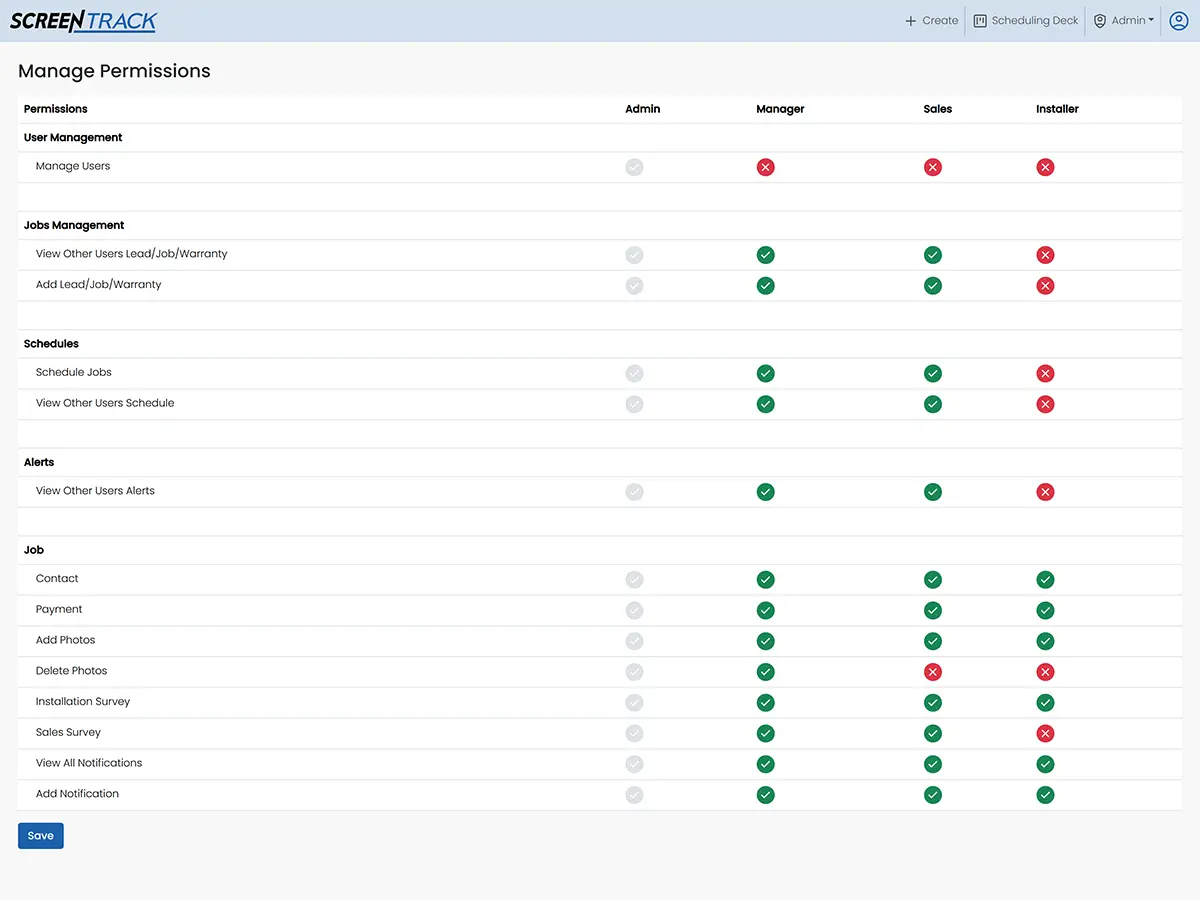
Task: Toggle Manager permission for Add Lead/Job/Warranty
Action: [765, 286]
